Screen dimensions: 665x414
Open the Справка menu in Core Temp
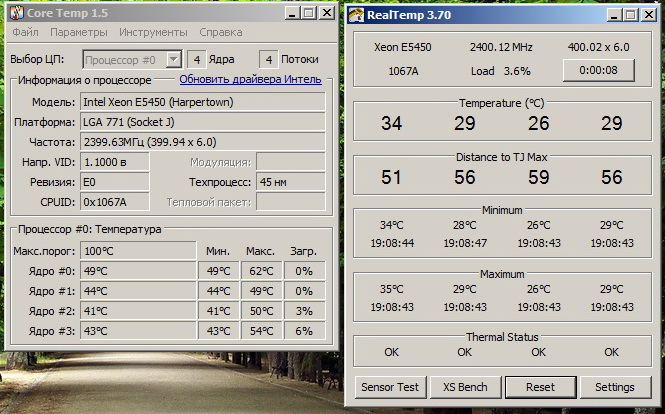click(x=221, y=32)
